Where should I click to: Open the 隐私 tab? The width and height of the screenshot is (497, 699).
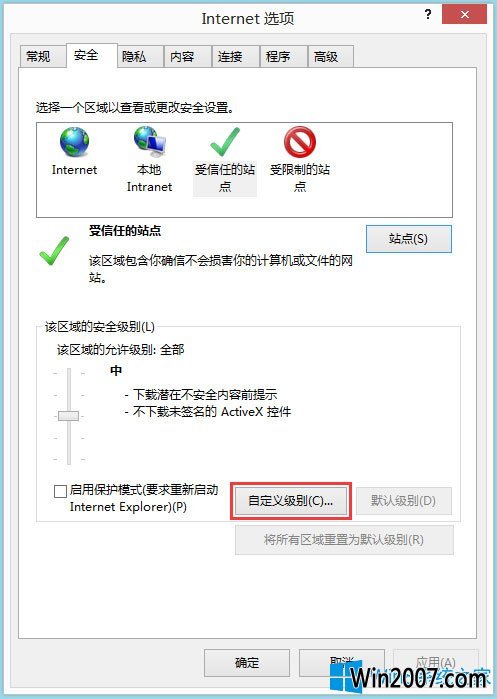pos(134,57)
